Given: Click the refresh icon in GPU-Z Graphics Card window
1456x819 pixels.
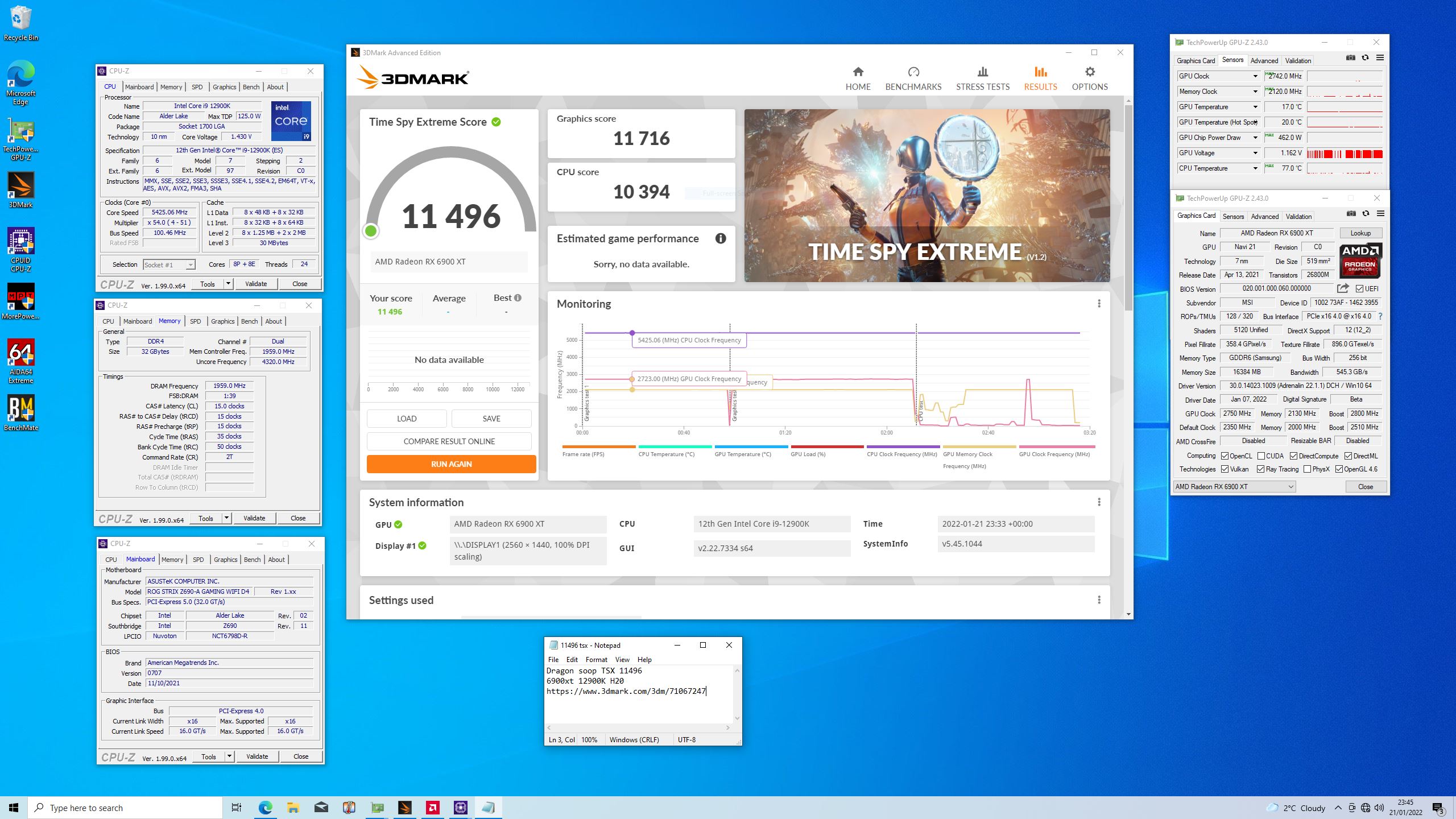Looking at the screenshot, I should pos(1366,214).
